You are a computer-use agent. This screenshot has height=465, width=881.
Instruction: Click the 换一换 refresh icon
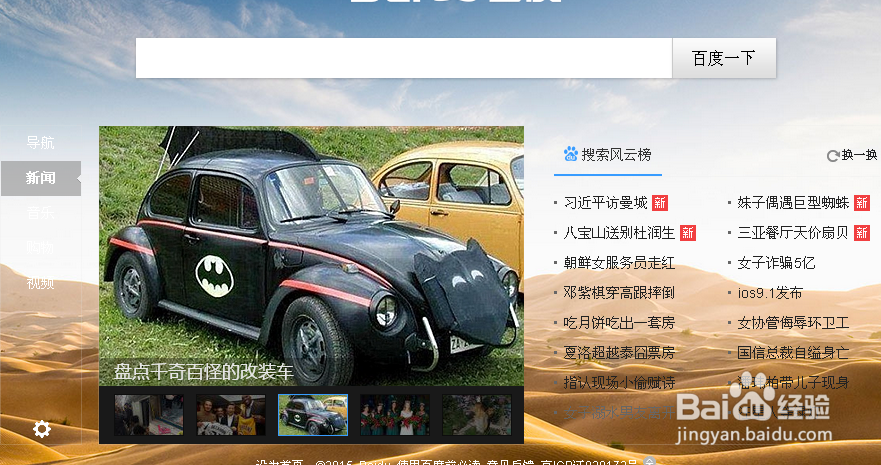[833, 156]
